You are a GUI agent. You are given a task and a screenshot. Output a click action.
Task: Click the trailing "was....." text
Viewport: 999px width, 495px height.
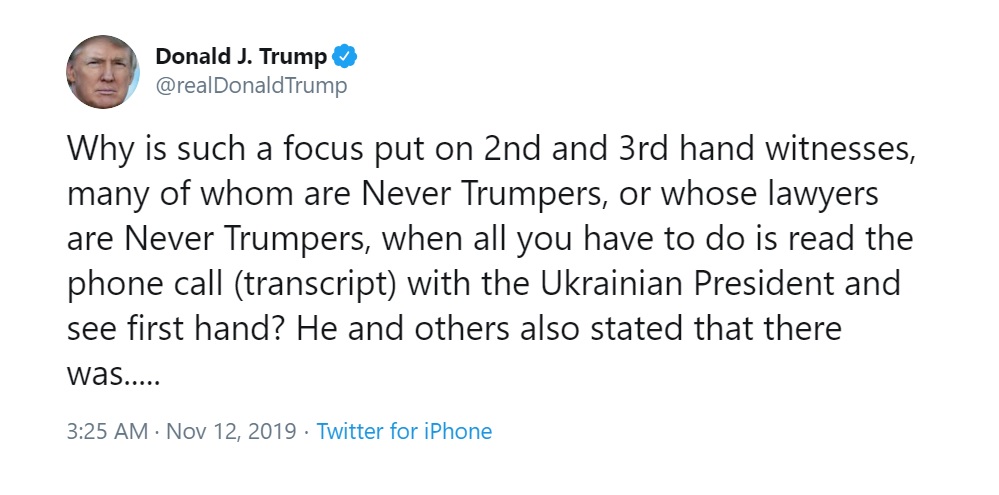tap(111, 375)
